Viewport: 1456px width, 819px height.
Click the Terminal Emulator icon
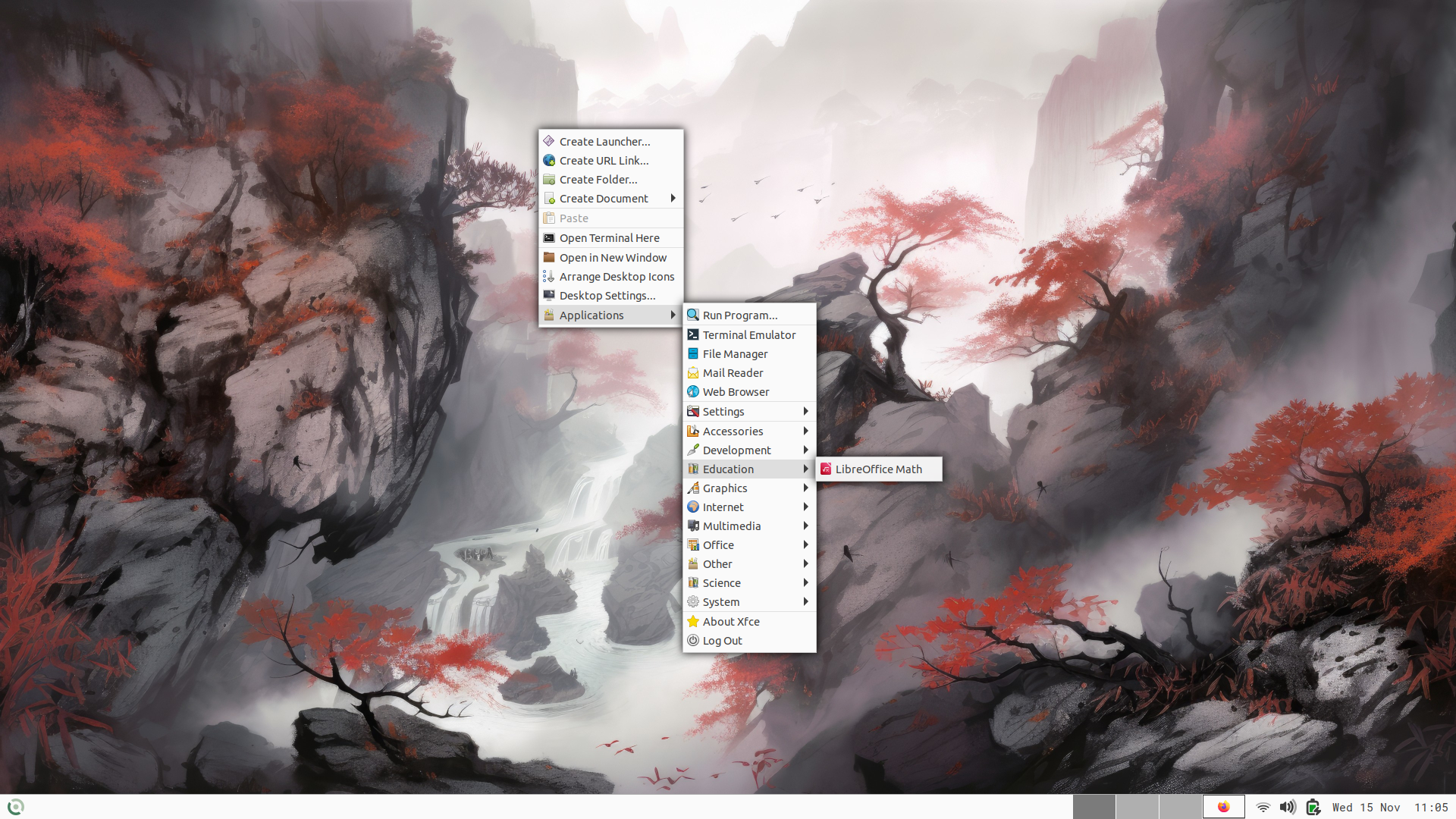693,334
